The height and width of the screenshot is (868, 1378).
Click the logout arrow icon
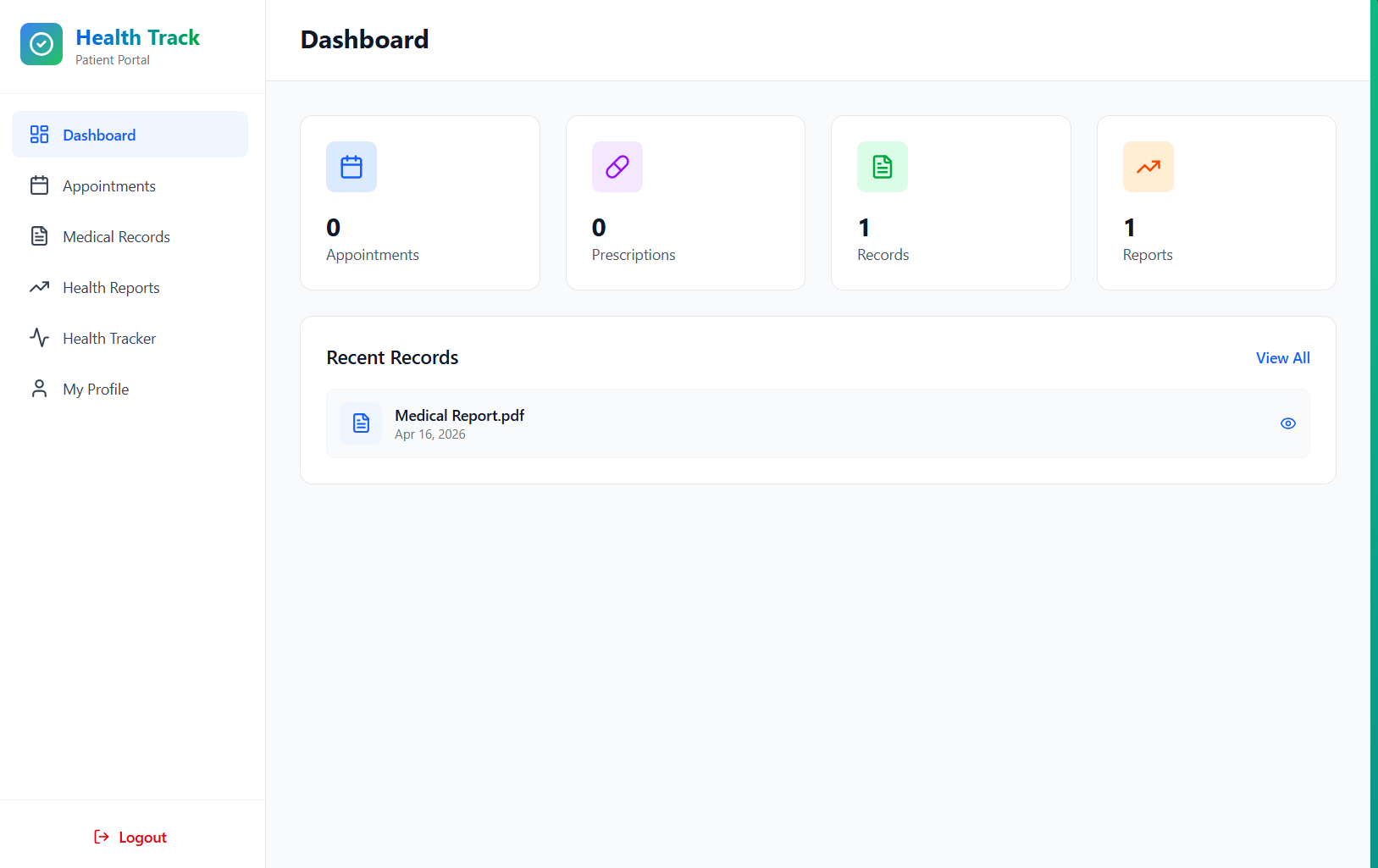tap(101, 837)
